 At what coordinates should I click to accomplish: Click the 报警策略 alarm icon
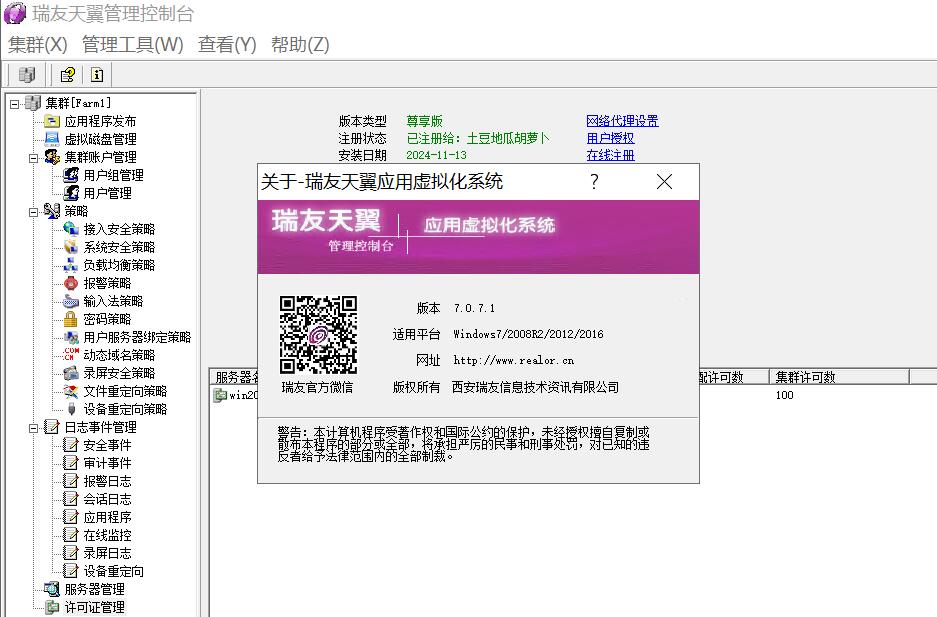tap(71, 283)
